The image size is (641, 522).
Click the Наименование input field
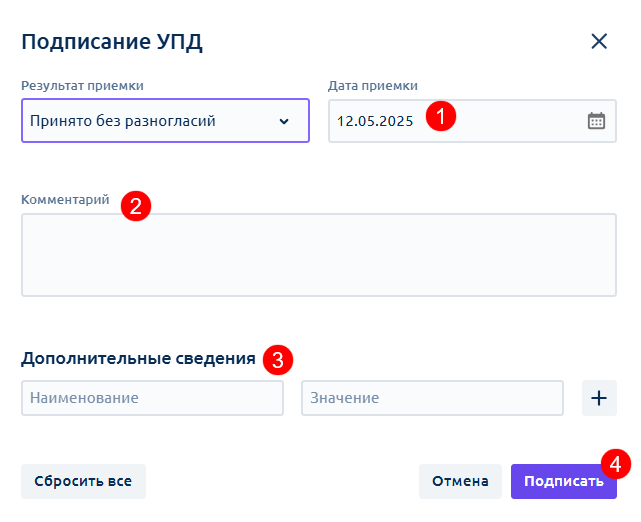point(152,398)
